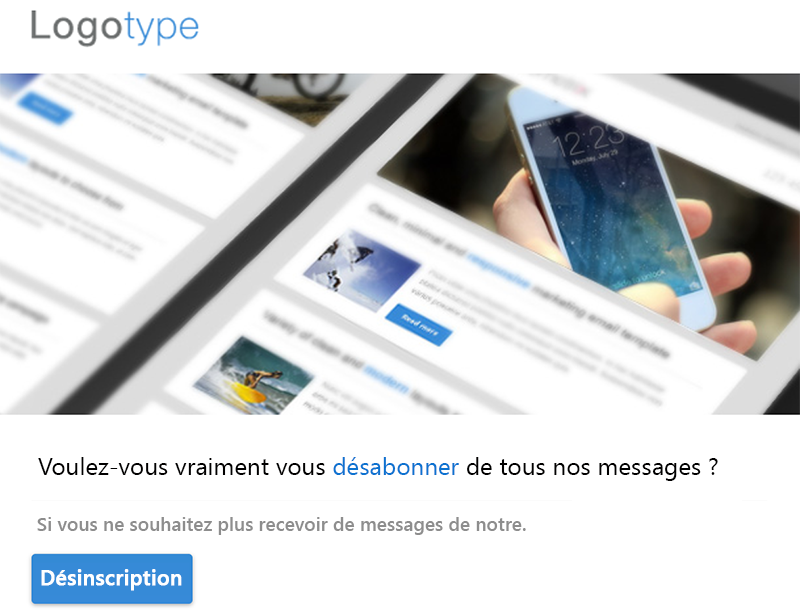Select the snowboarder thumbnail in banner
Image resolution: width=800 pixels, height=614 pixels.
click(362, 269)
